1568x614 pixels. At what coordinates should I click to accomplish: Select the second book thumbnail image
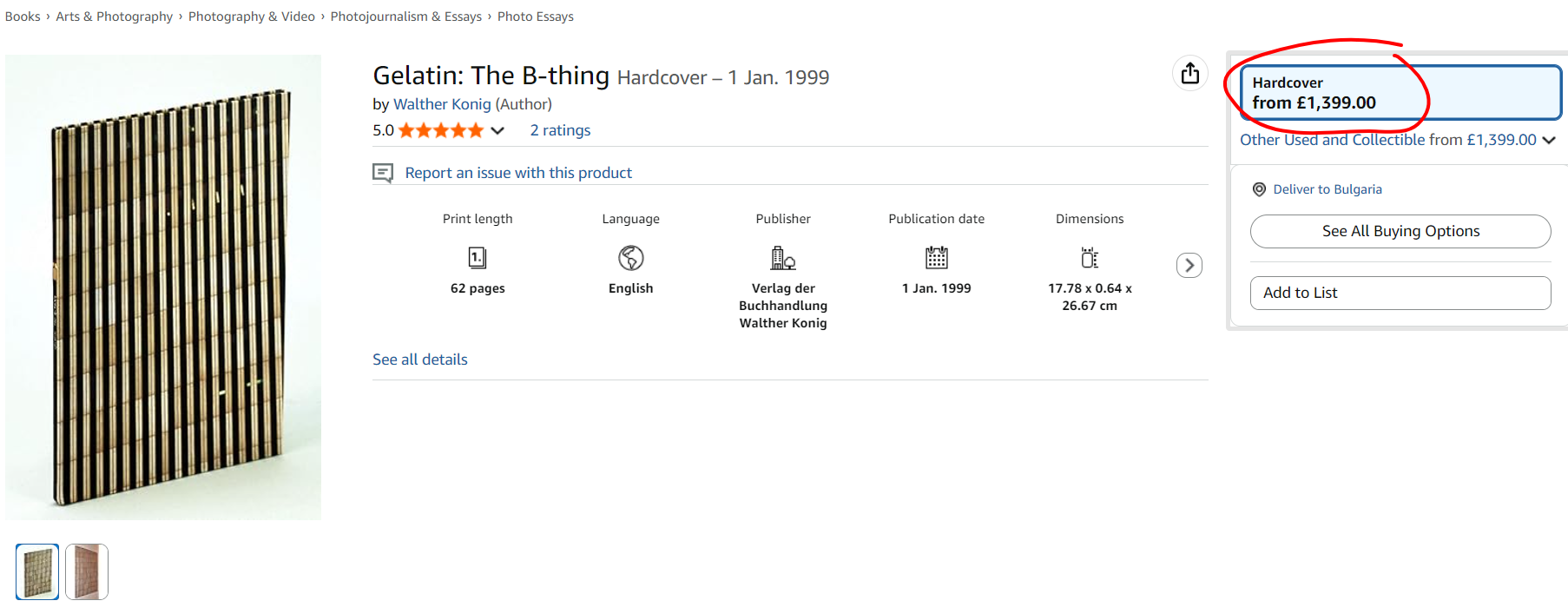click(x=87, y=571)
